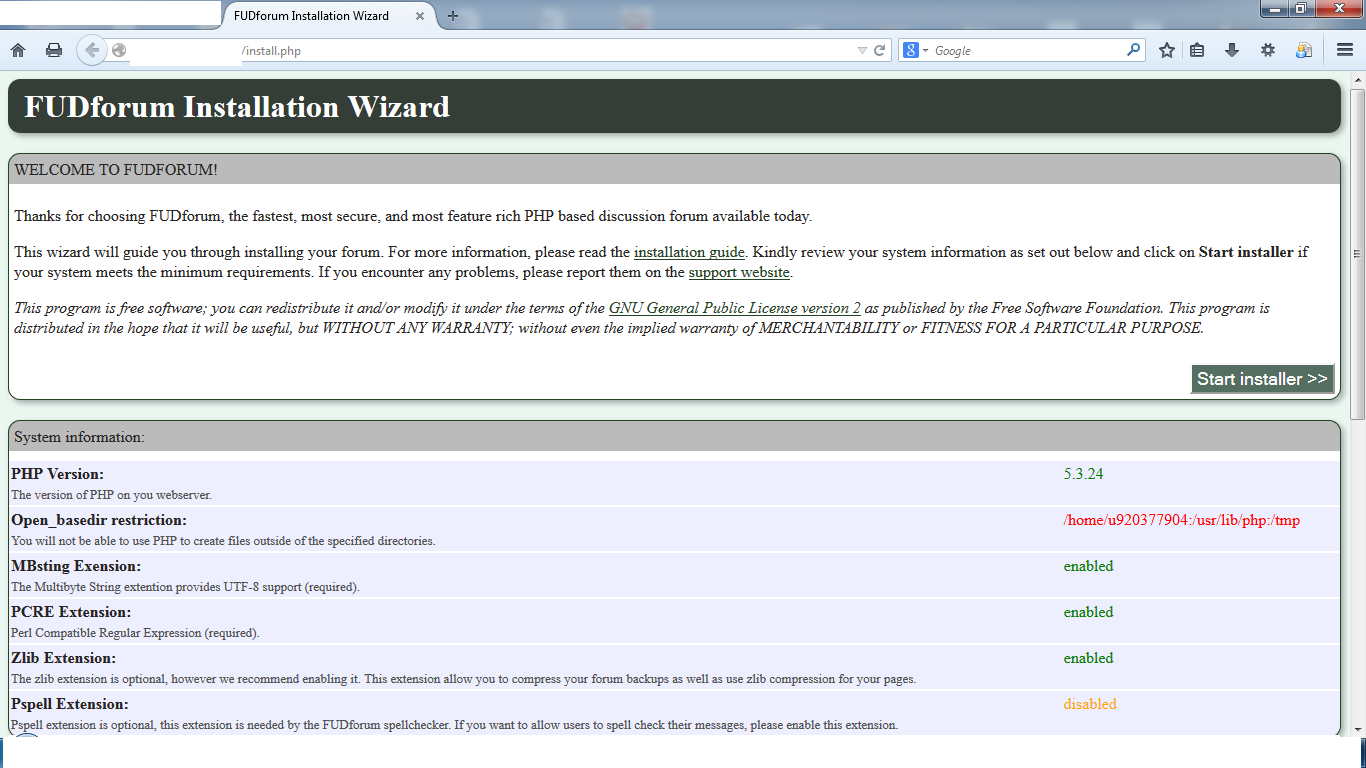1366x768 pixels.
Task: Click the PHP Version: label
Action: pyautogui.click(x=57, y=474)
